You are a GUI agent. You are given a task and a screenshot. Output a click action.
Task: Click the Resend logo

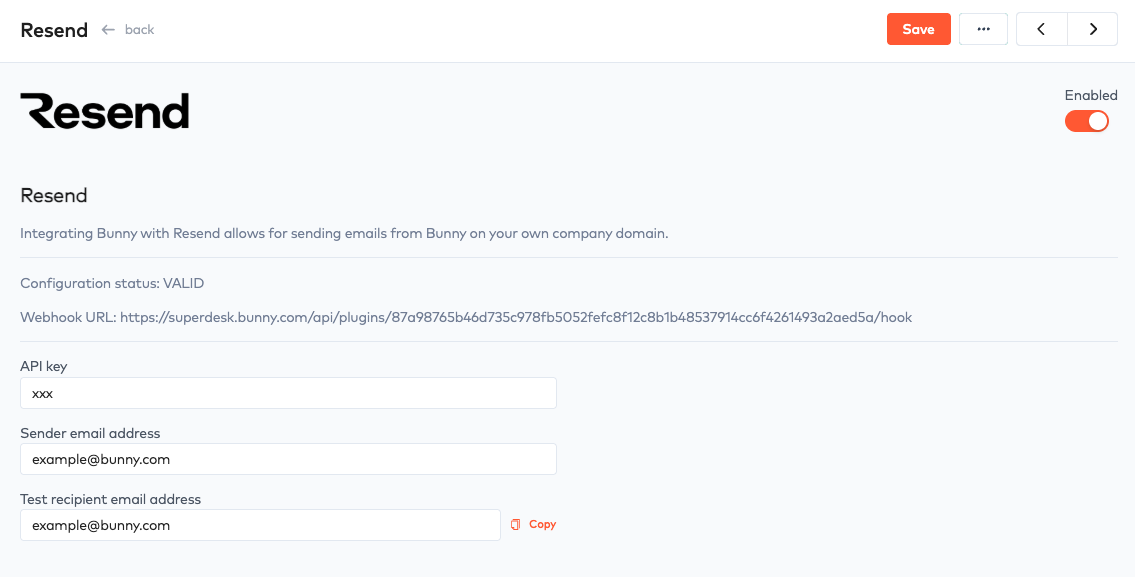coord(105,111)
